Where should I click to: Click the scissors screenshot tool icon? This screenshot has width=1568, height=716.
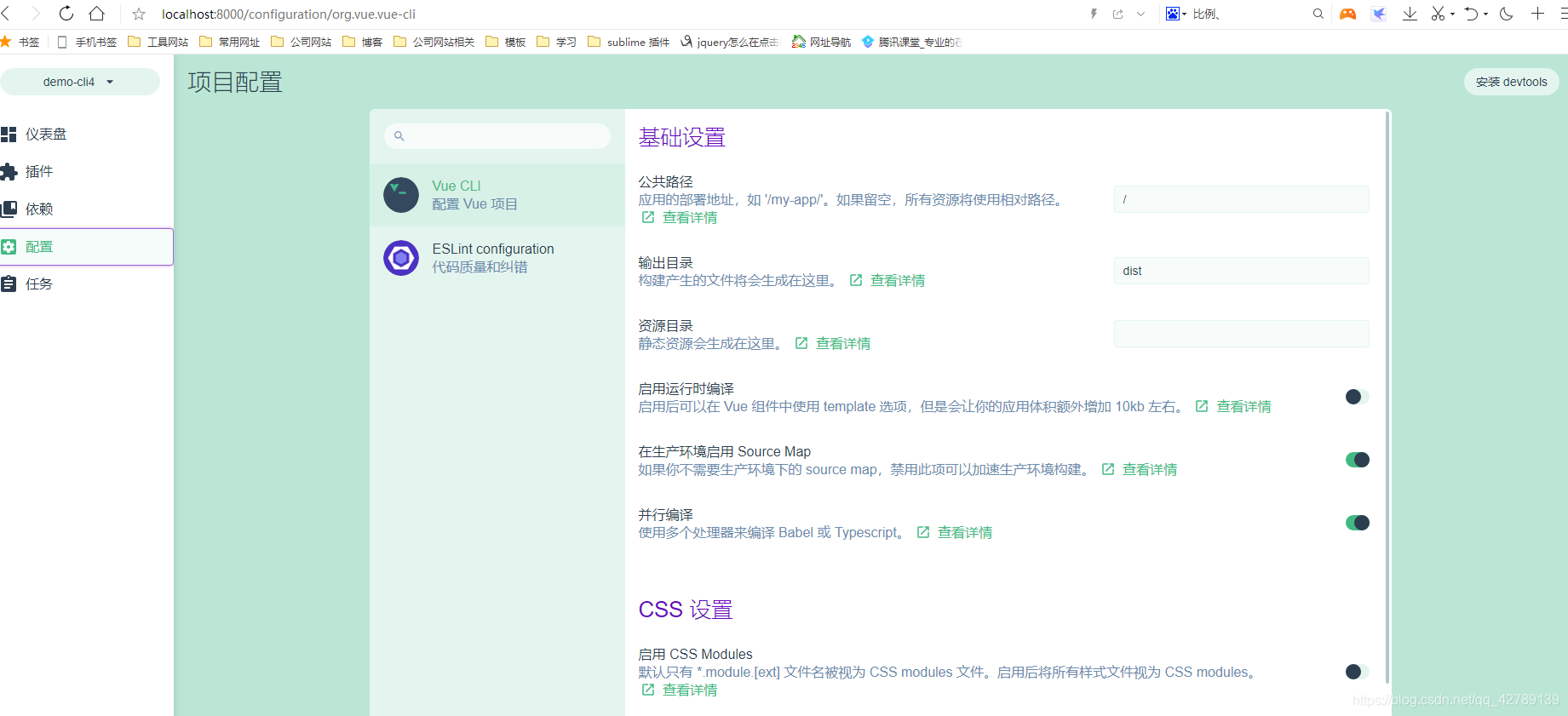click(x=1439, y=14)
